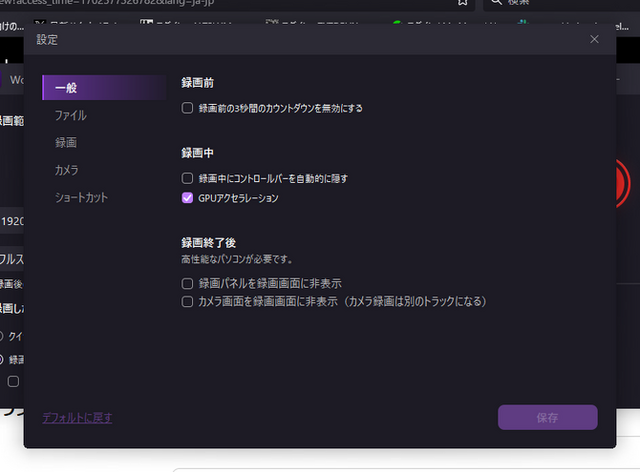The width and height of the screenshot is (640, 472).
Task: Toggle 録画中にコントロールバーを自動的に隠す checkbox
Action: pos(187,178)
